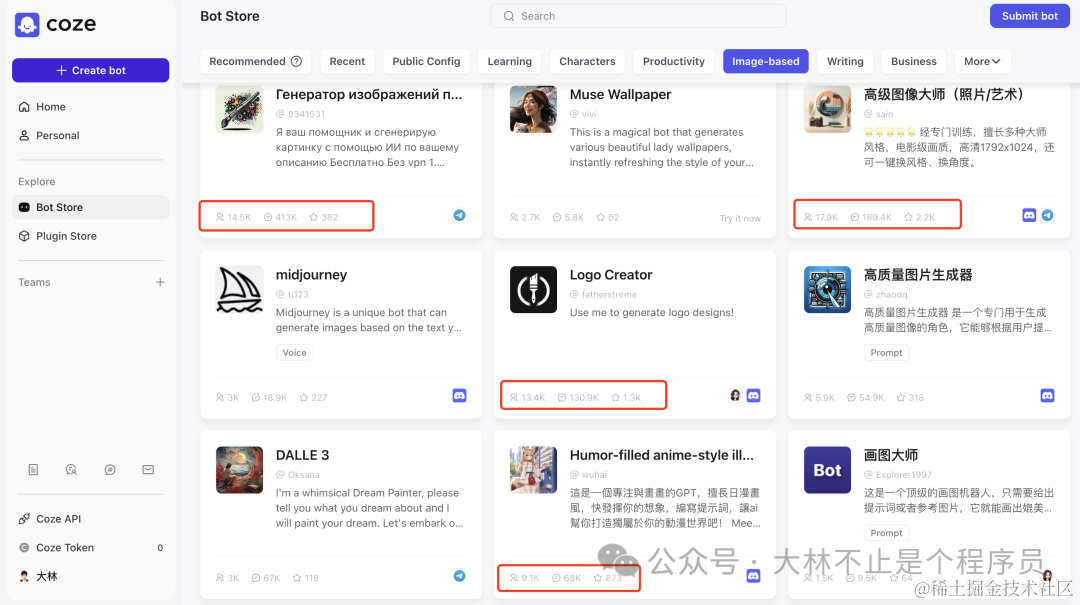Click Prompt tag on 画图大师 card
This screenshot has height=605, width=1080.
tap(886, 533)
